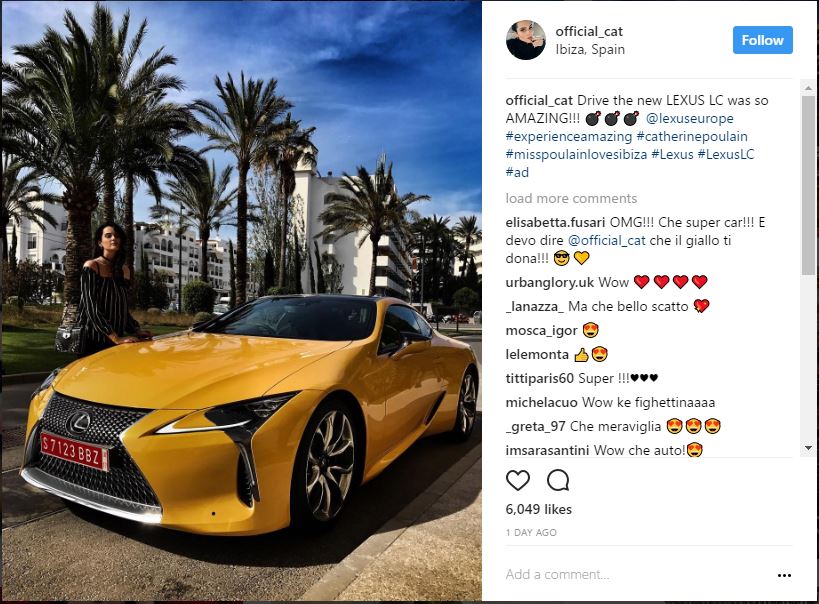View the 6,049 likes list
Screen dimensions: 819x604
(x=539, y=509)
